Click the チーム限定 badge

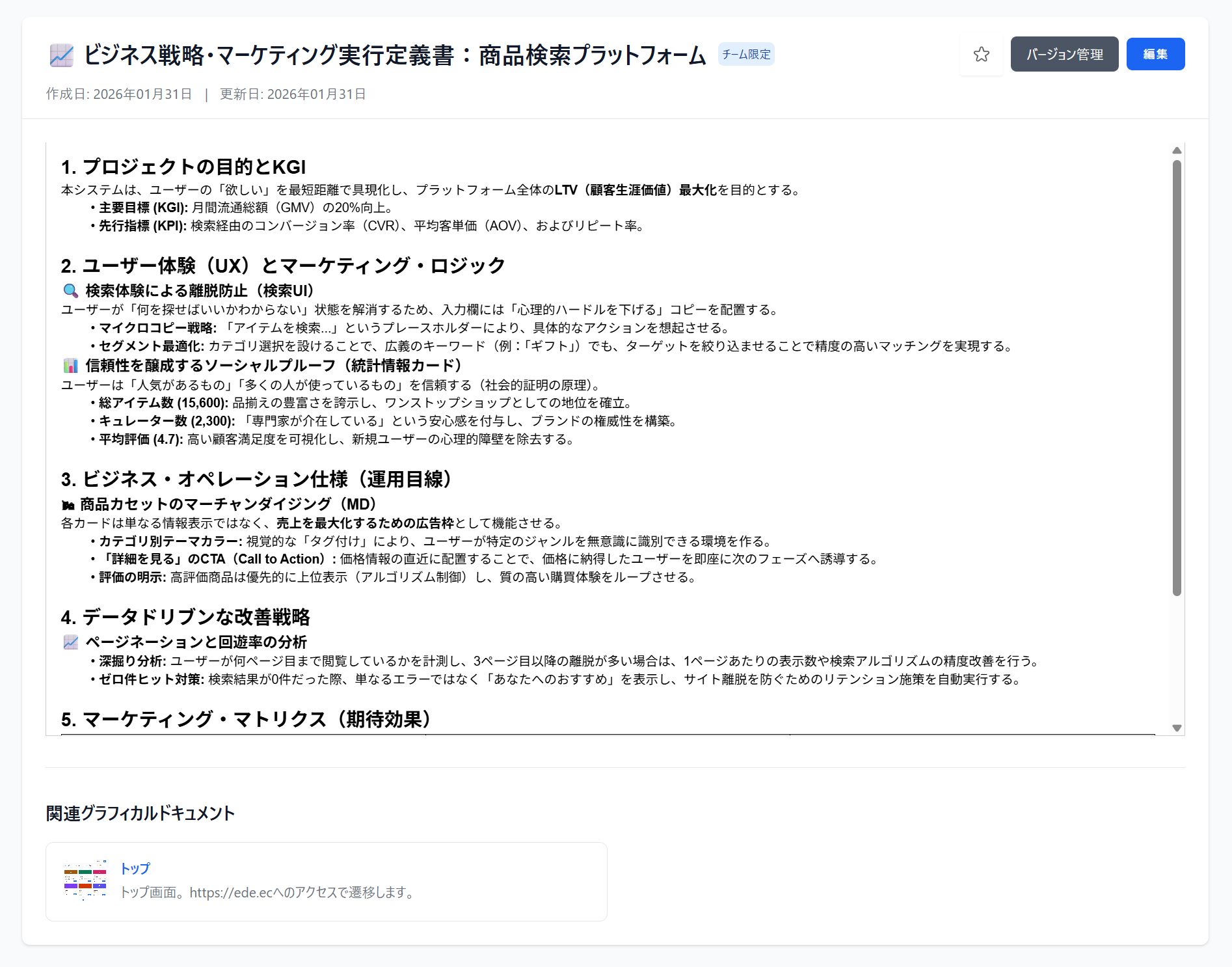click(745, 55)
